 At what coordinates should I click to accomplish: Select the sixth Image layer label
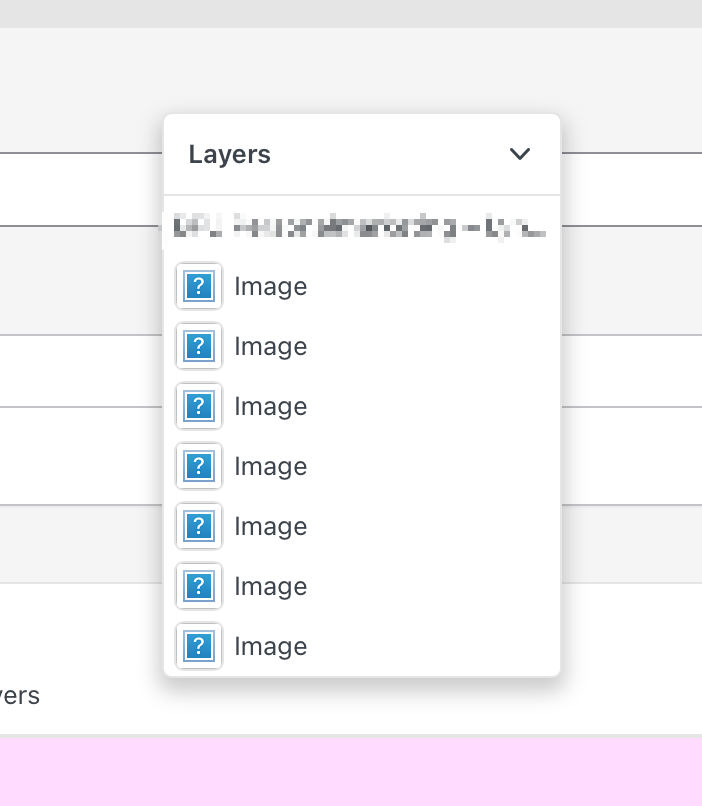[x=270, y=587]
